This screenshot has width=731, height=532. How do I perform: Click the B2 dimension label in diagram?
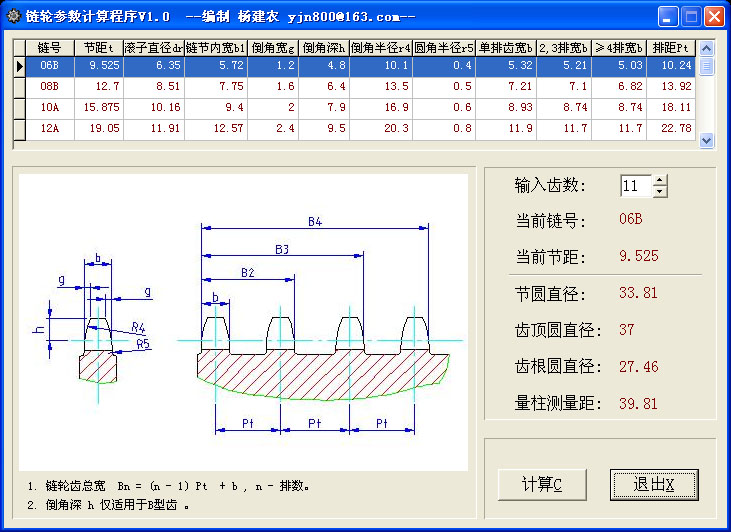point(248,273)
